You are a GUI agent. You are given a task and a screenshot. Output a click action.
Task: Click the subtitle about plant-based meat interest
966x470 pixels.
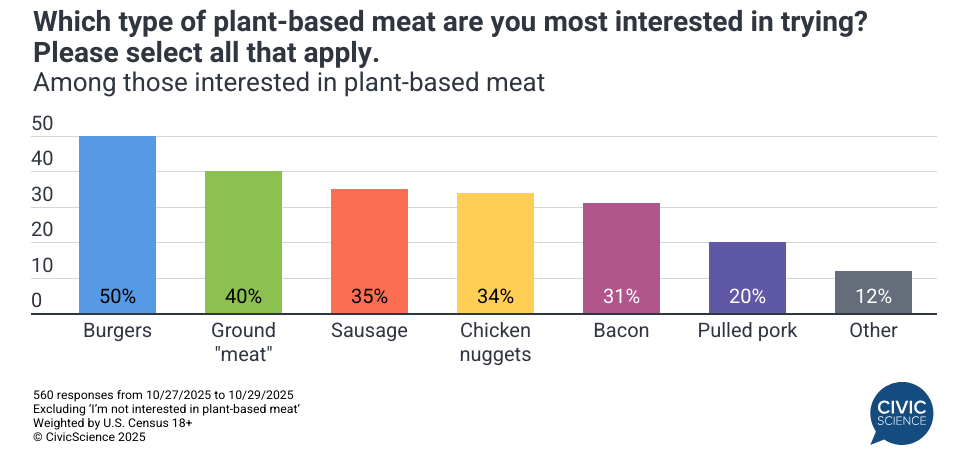pyautogui.click(x=289, y=83)
